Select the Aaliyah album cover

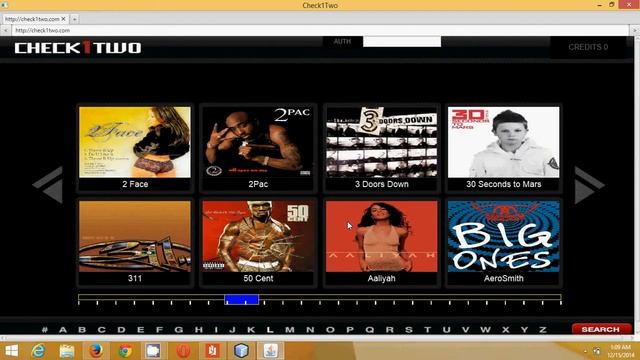pos(381,236)
